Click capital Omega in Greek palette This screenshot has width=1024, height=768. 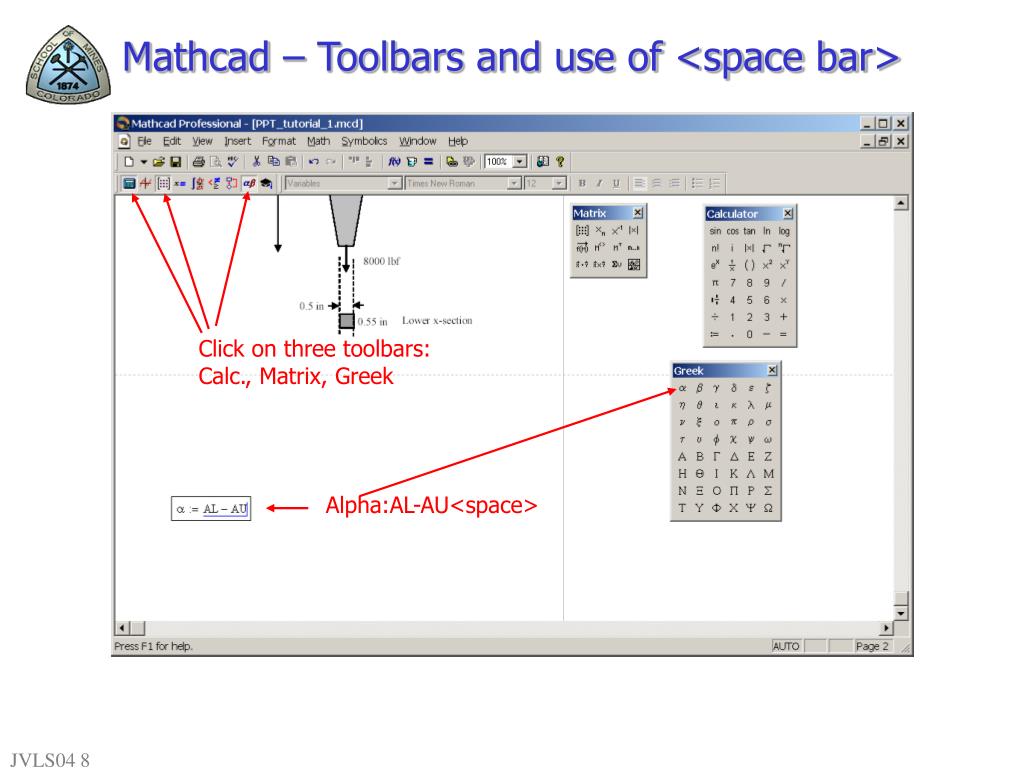(x=768, y=507)
